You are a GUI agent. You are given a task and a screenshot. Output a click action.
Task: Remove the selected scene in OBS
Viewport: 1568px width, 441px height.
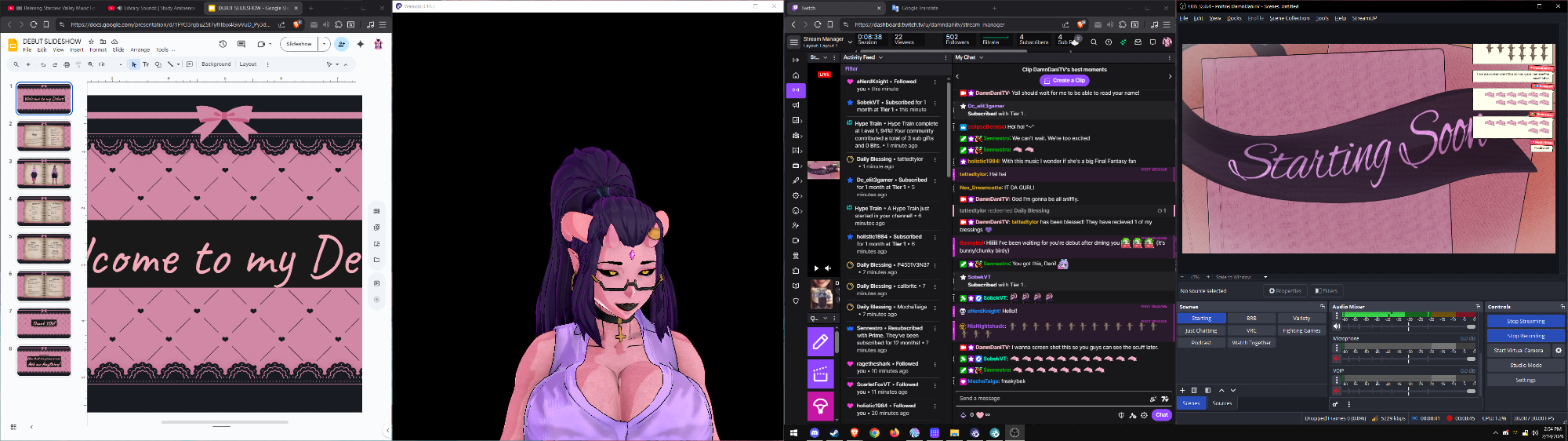coord(1194,390)
